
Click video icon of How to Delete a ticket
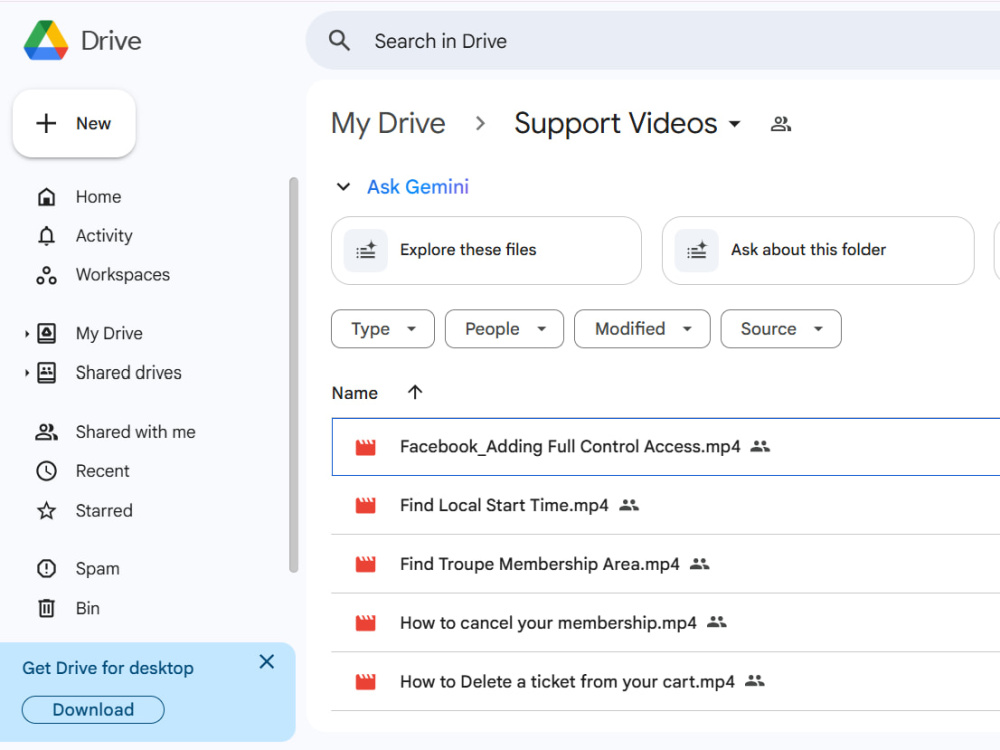click(365, 682)
